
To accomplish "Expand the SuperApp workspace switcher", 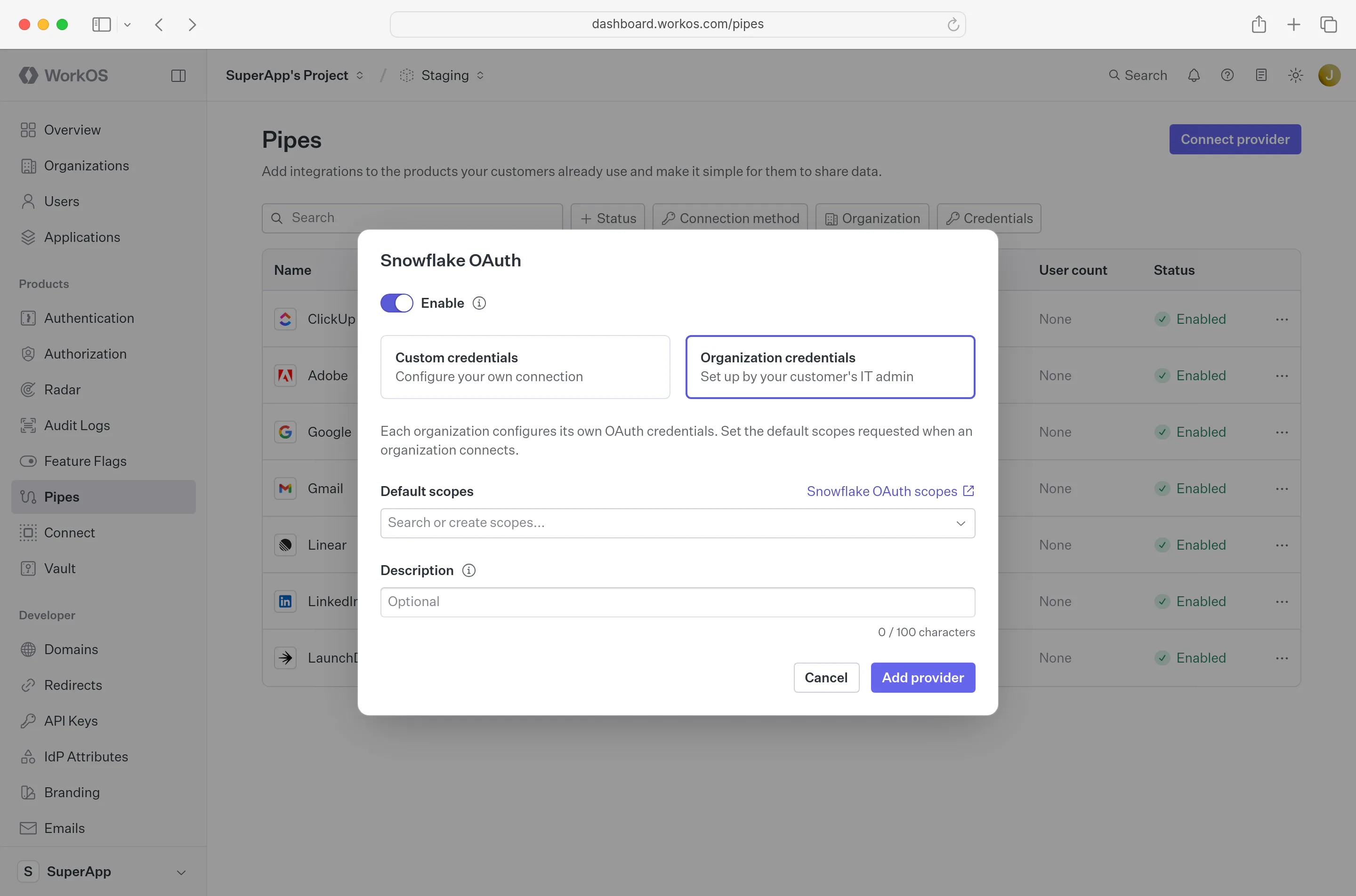I will tap(104, 872).
